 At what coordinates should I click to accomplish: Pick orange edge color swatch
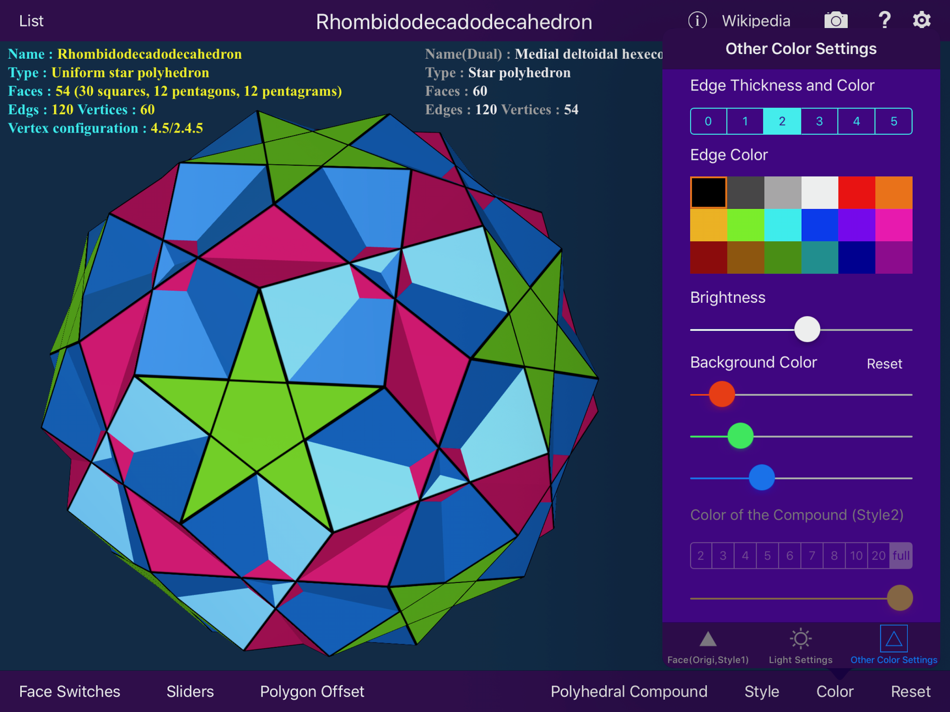[894, 193]
